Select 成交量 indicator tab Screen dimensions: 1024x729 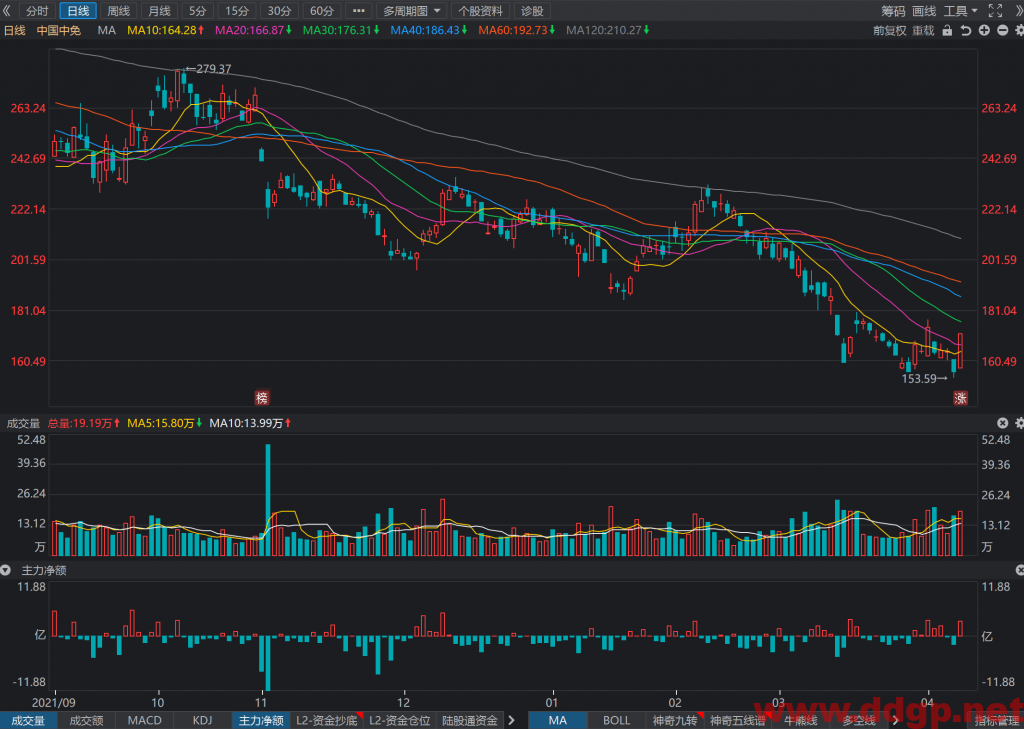click(x=27, y=721)
